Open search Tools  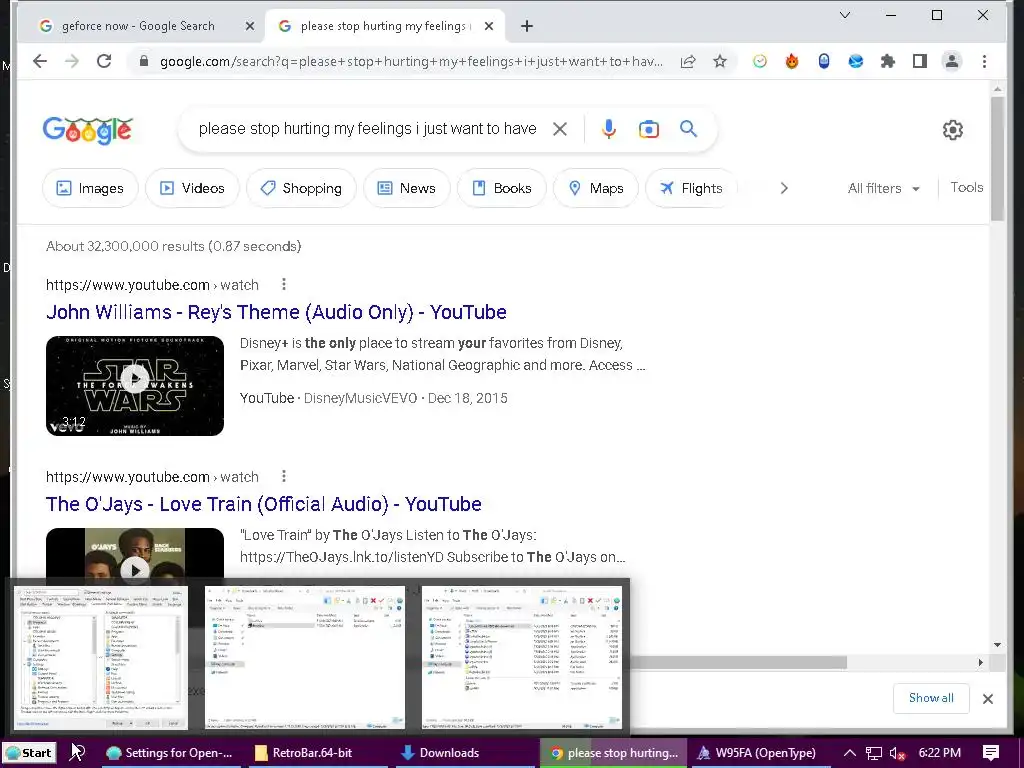[967, 187]
